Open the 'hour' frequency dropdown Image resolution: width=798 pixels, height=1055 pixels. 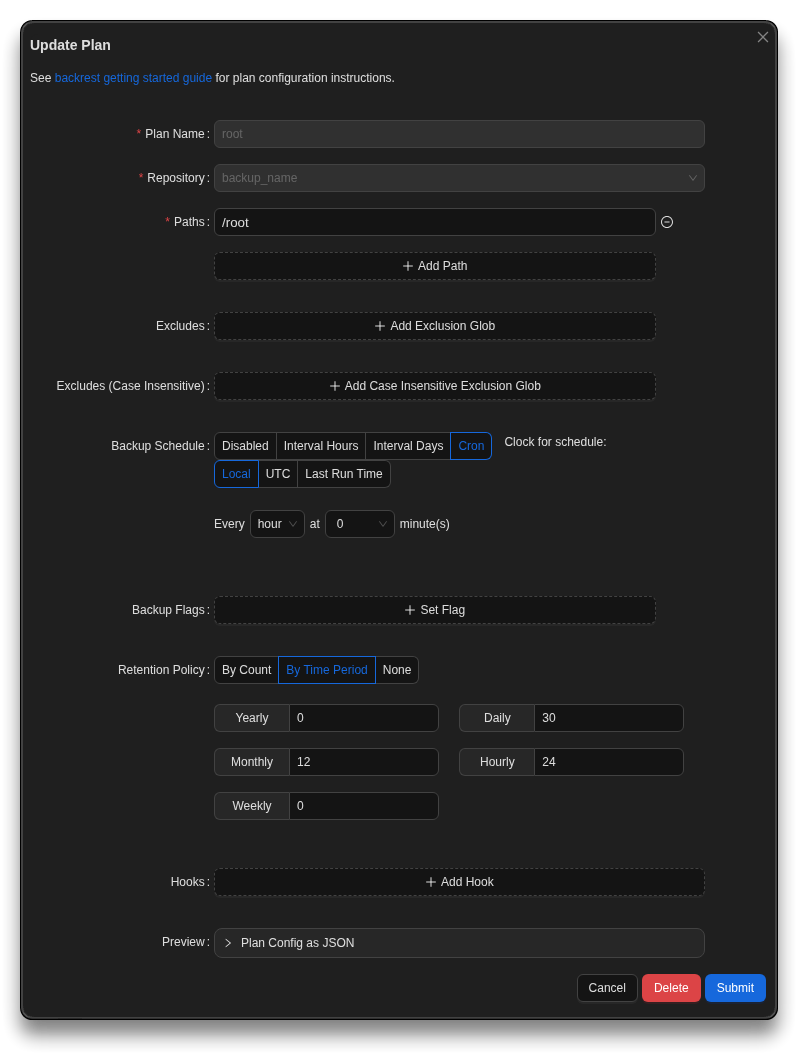point(277,523)
